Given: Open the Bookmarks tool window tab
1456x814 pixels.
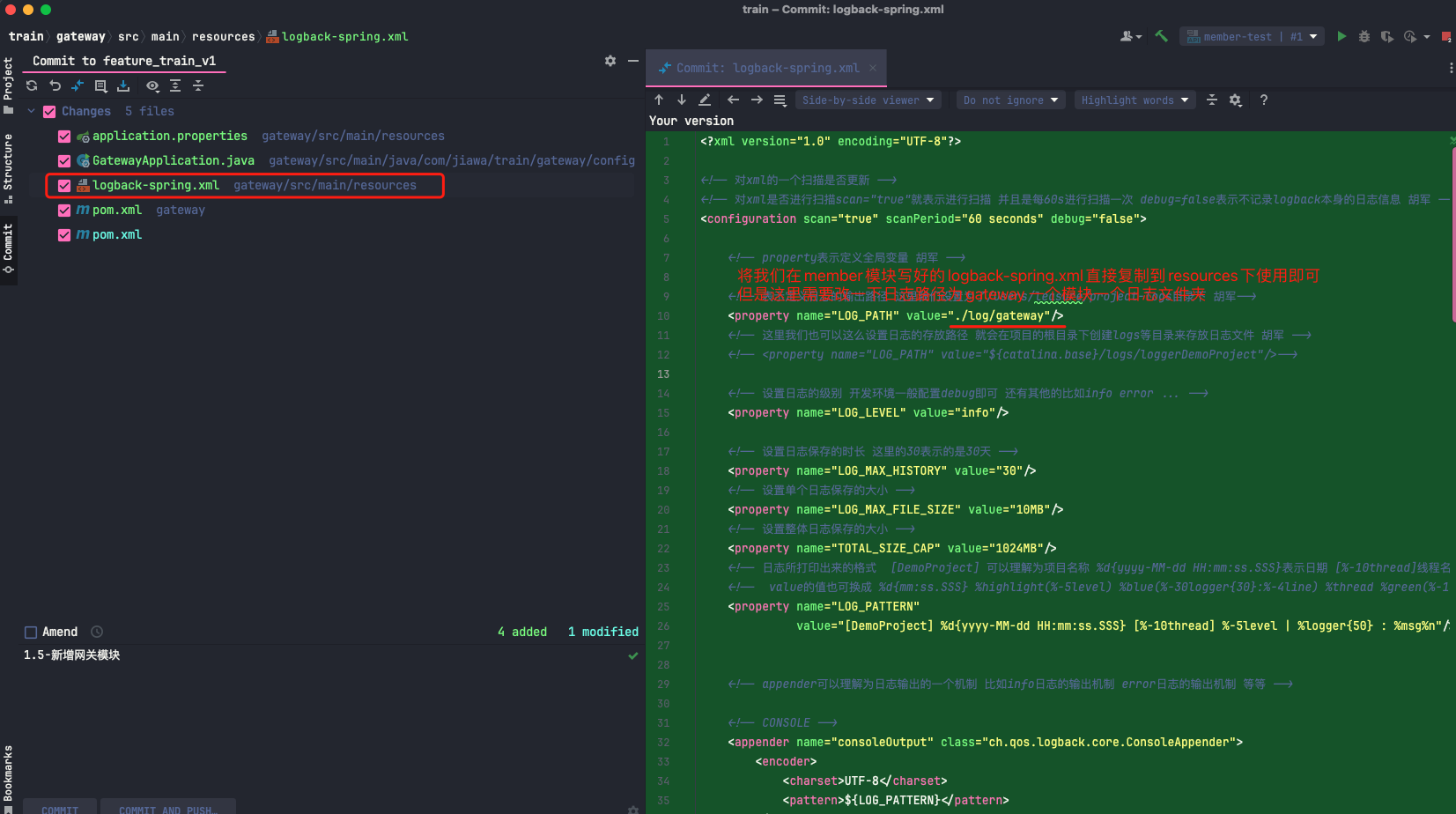Looking at the screenshot, I should point(8,778).
